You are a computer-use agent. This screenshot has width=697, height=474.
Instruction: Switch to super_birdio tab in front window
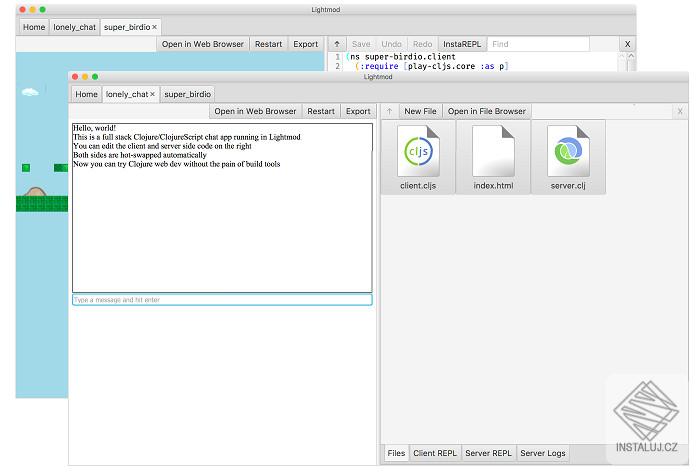187,94
